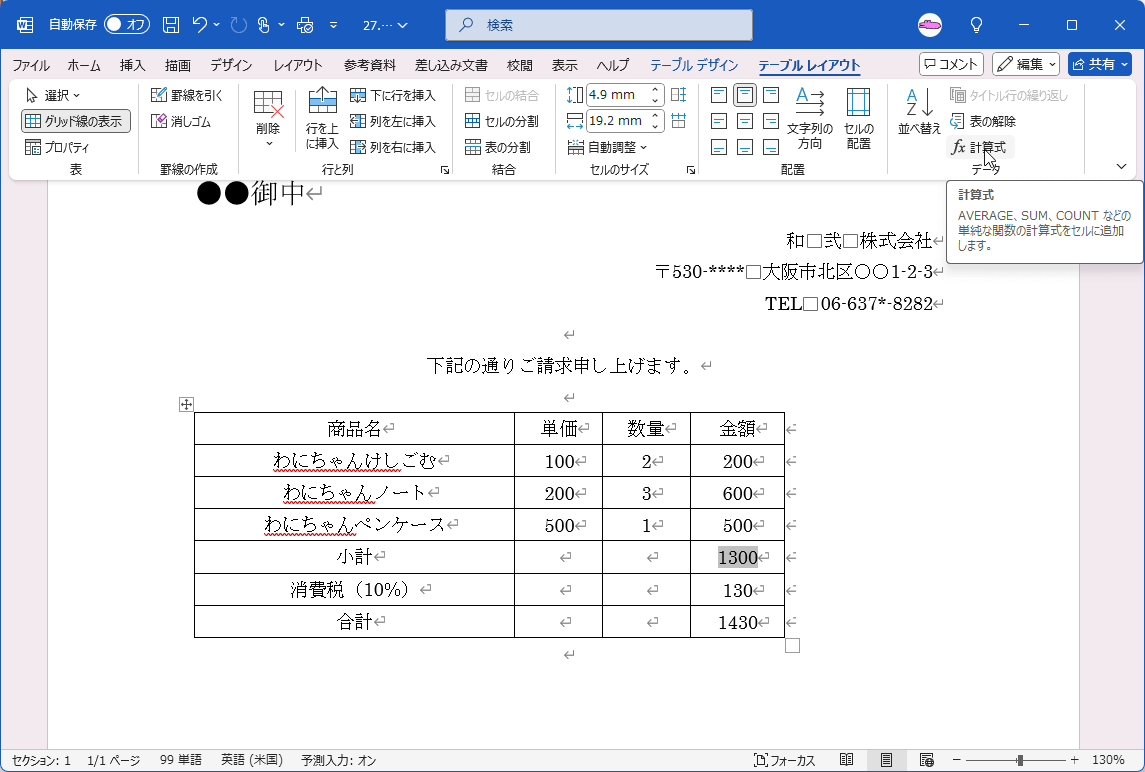Select align top right cell alignment
Screen dimensions: 1145x772
pyautogui.click(x=770, y=95)
